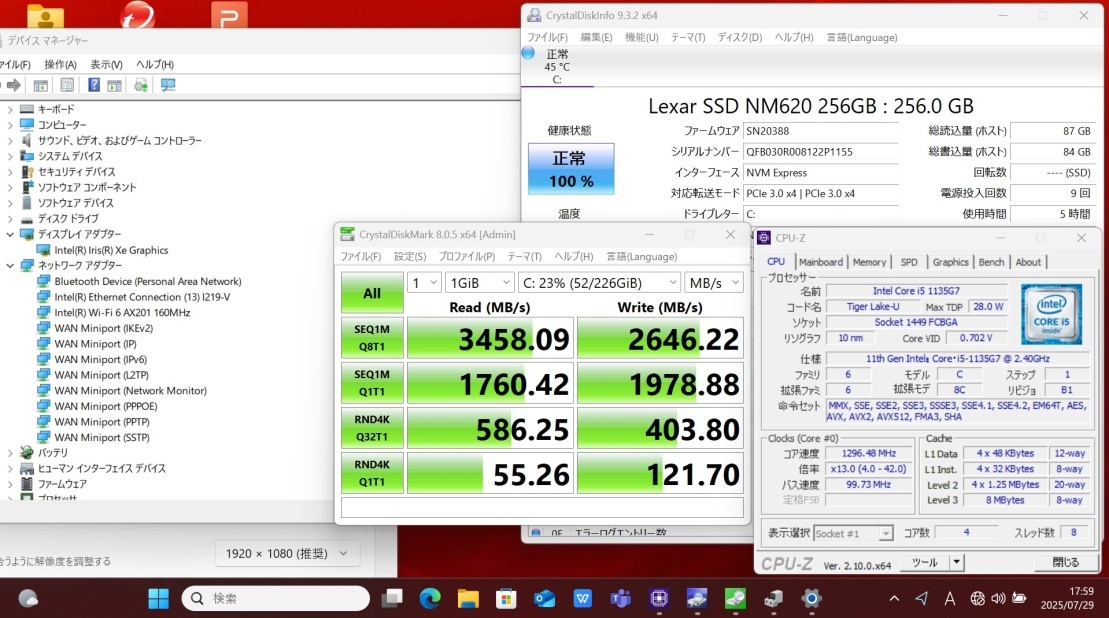1109x618 pixels.
Task: Click the network globe icon in system tray
Action: pyautogui.click(x=977, y=598)
